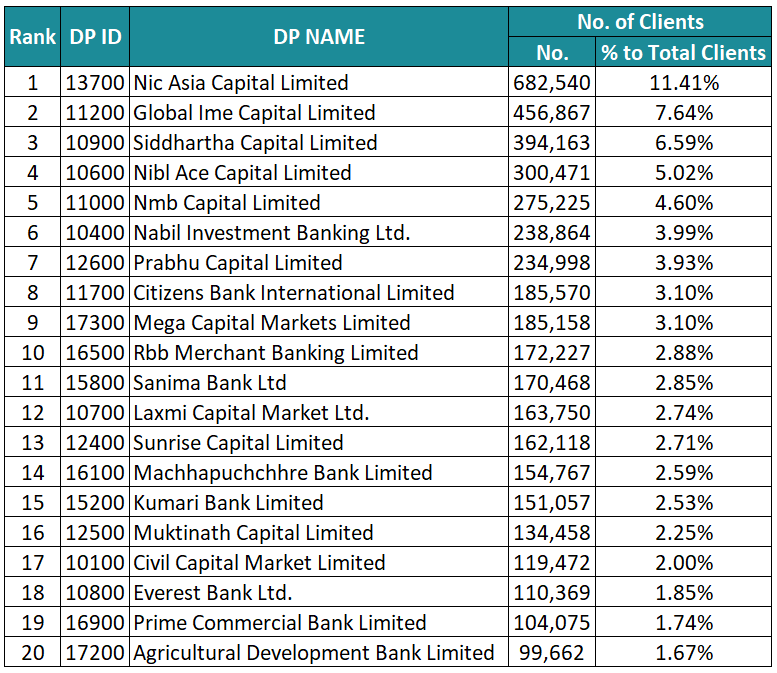
Task: Select Citizens Bank International Limited row name
Action: [294, 293]
